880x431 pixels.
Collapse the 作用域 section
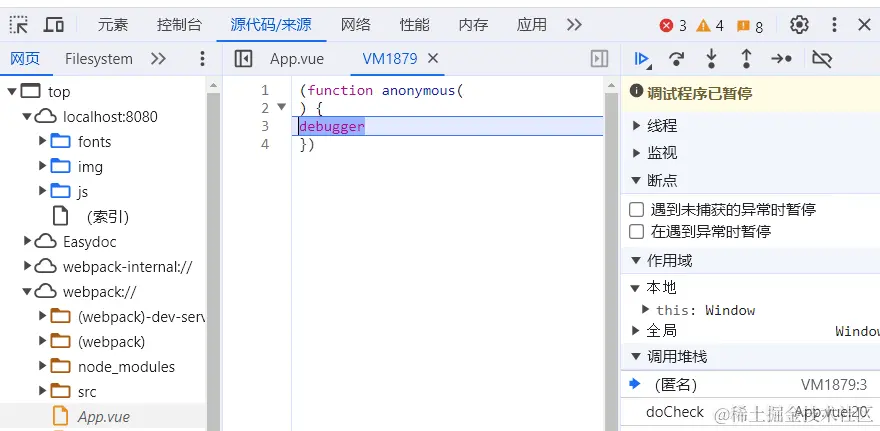(636, 260)
